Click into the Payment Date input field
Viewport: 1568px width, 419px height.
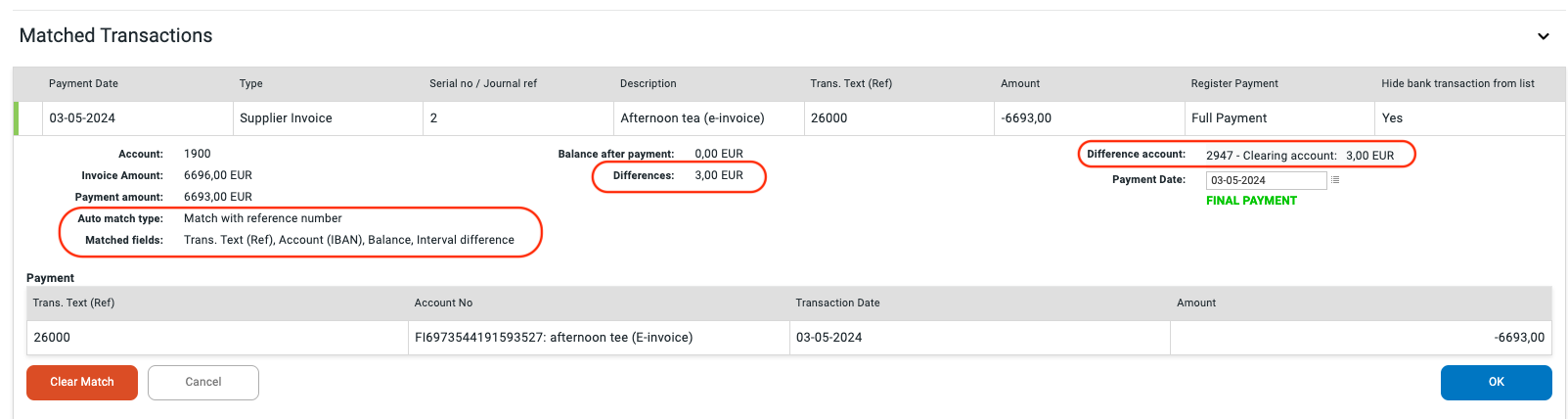1265,180
